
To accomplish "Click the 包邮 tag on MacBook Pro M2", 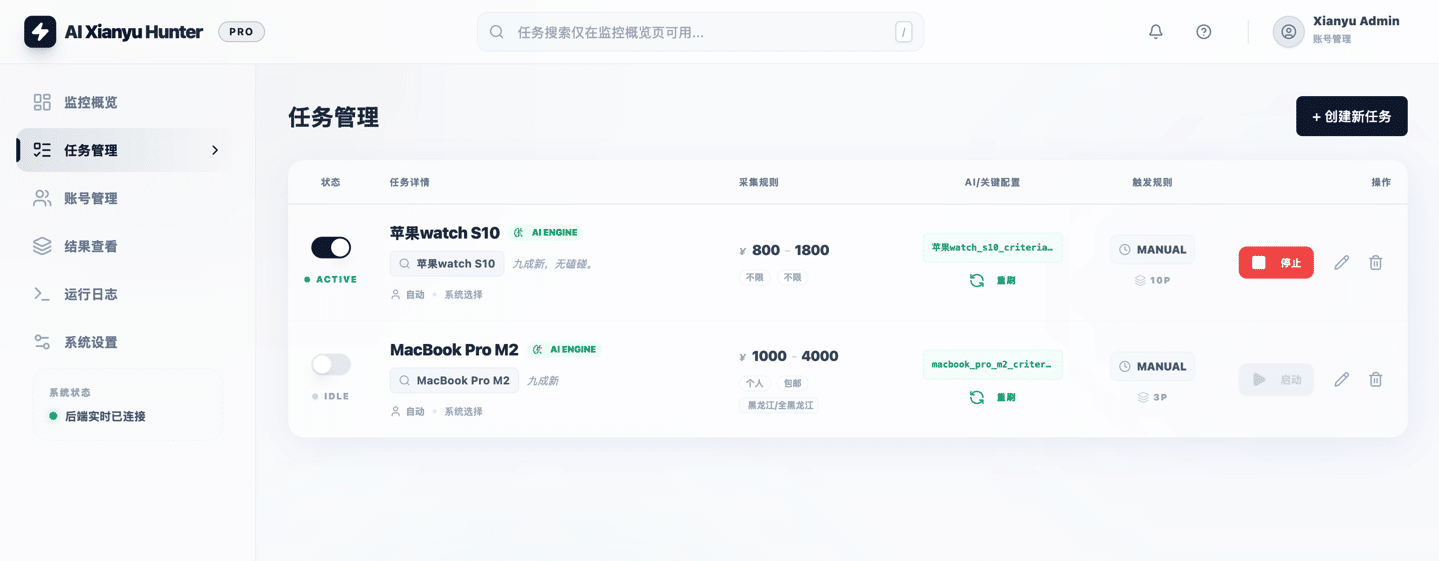I will (792, 383).
